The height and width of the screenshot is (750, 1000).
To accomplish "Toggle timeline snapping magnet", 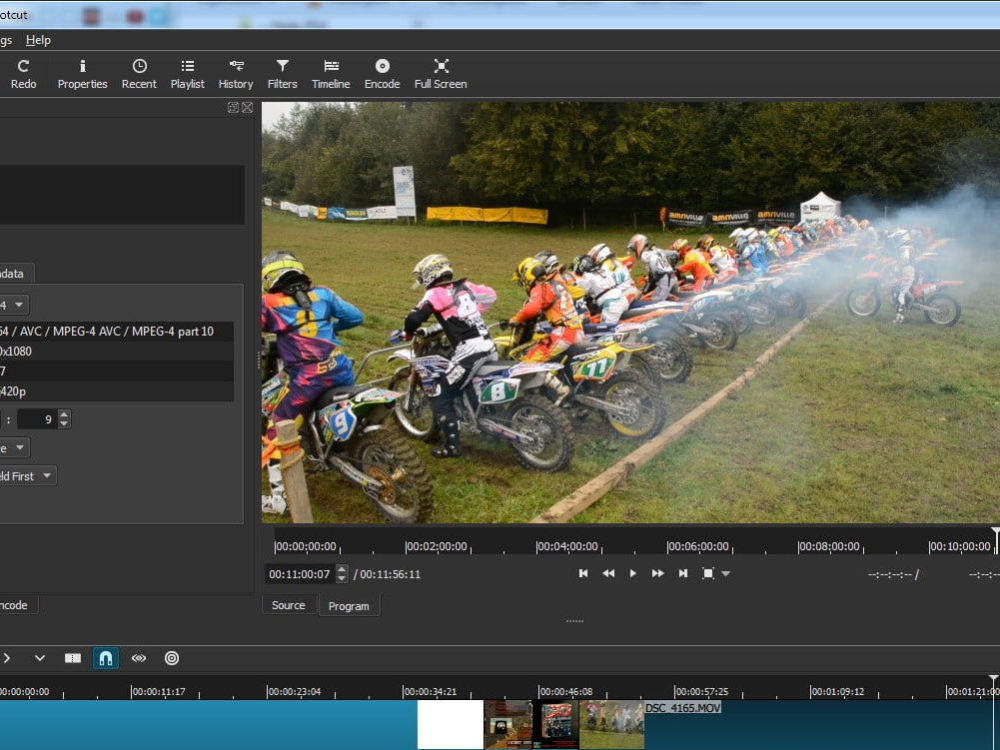I will tap(106, 658).
